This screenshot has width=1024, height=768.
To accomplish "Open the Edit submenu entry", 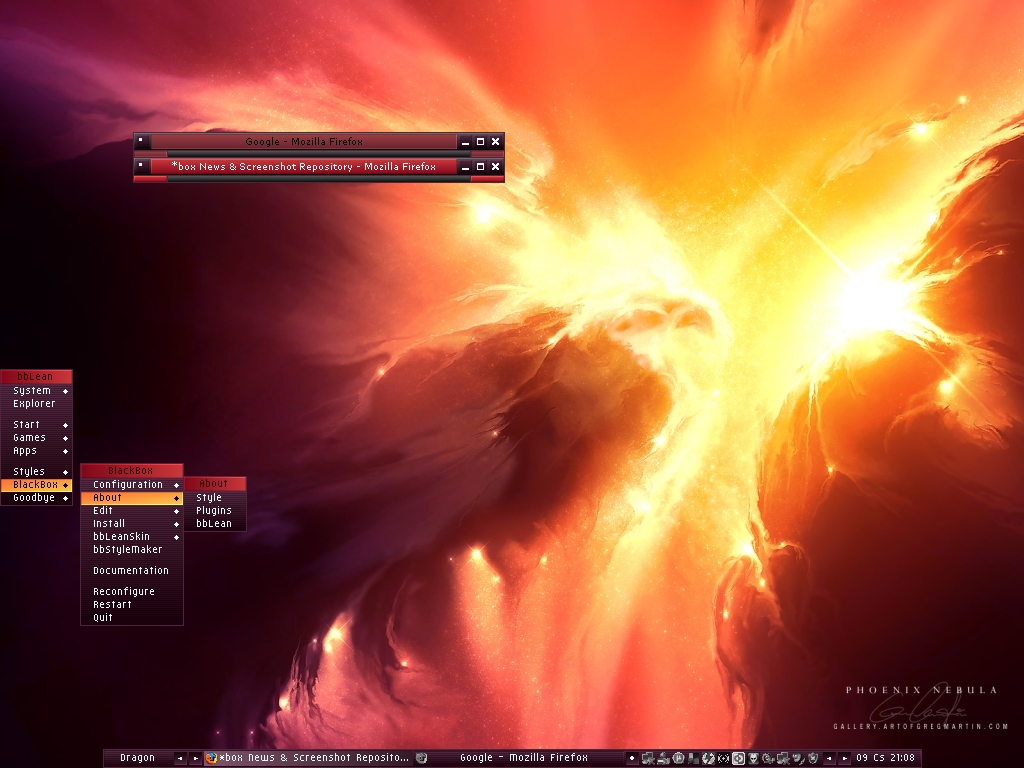I will pos(131,511).
